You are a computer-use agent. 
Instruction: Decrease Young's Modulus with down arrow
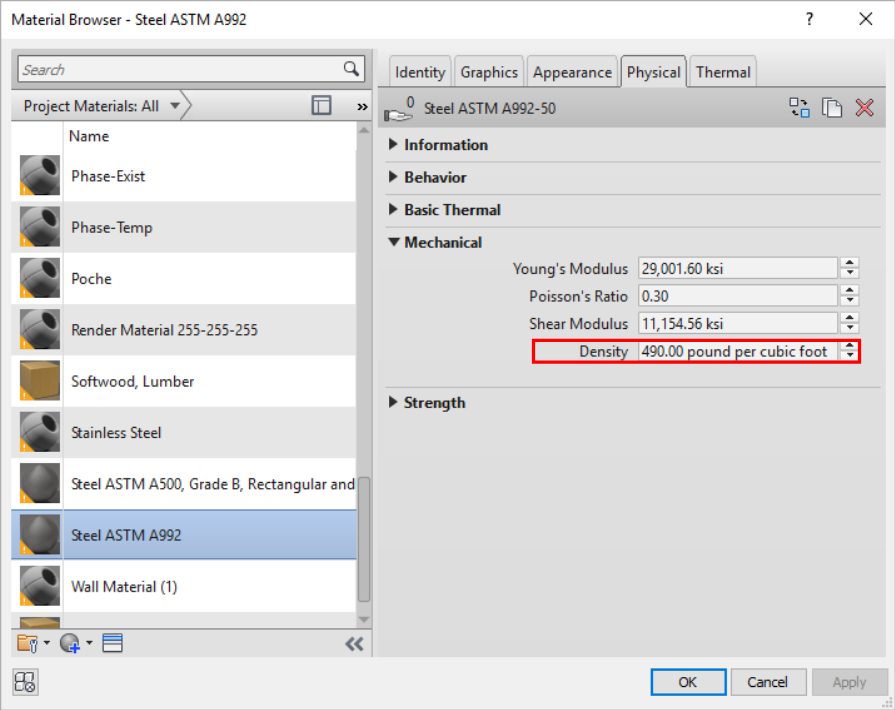click(850, 273)
